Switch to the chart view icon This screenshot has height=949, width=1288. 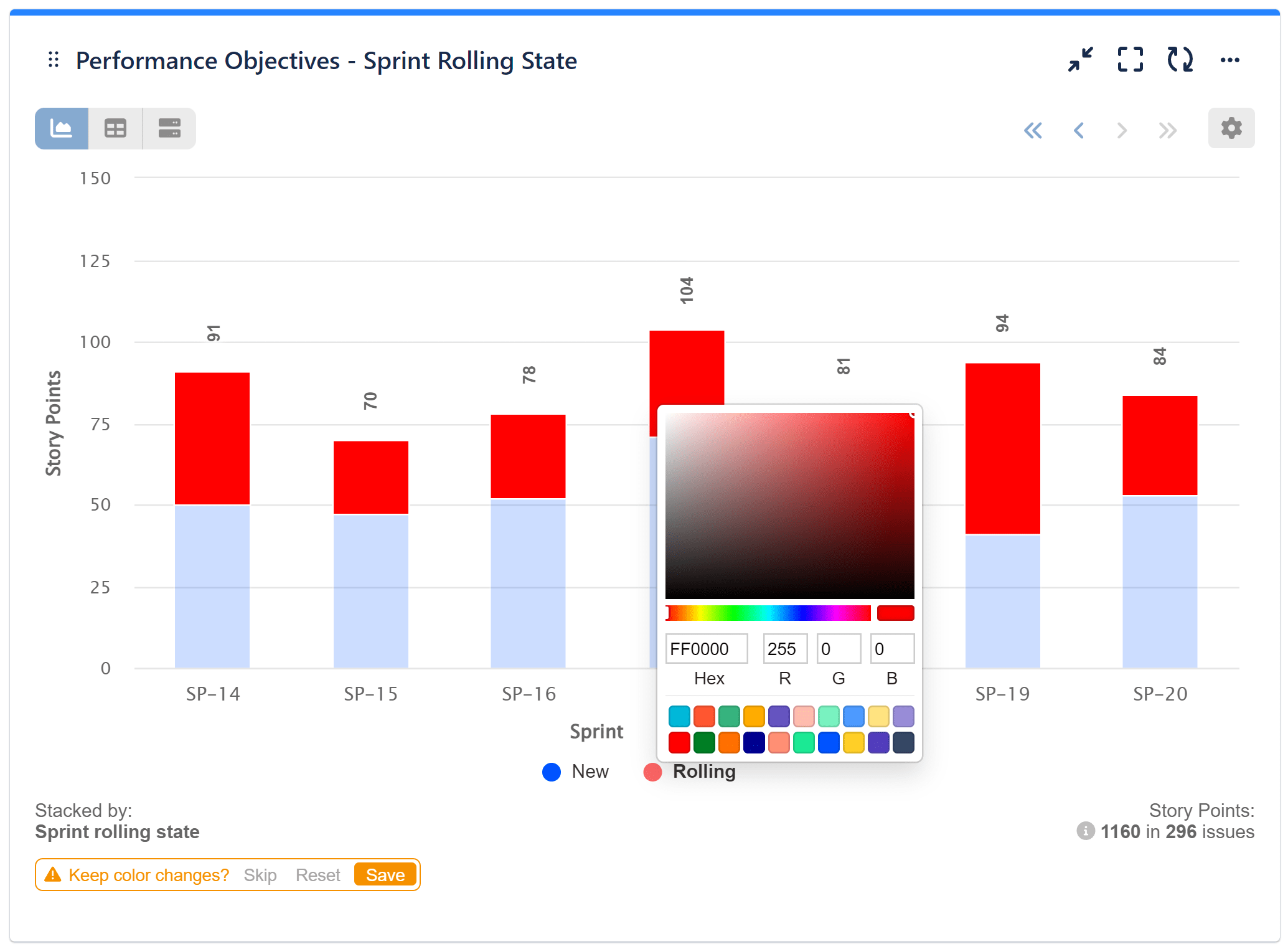(60, 128)
